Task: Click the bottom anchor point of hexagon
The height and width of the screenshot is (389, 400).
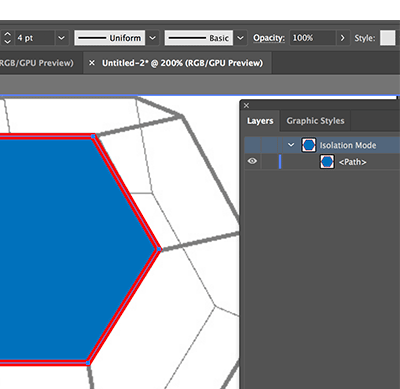Action: click(88, 363)
